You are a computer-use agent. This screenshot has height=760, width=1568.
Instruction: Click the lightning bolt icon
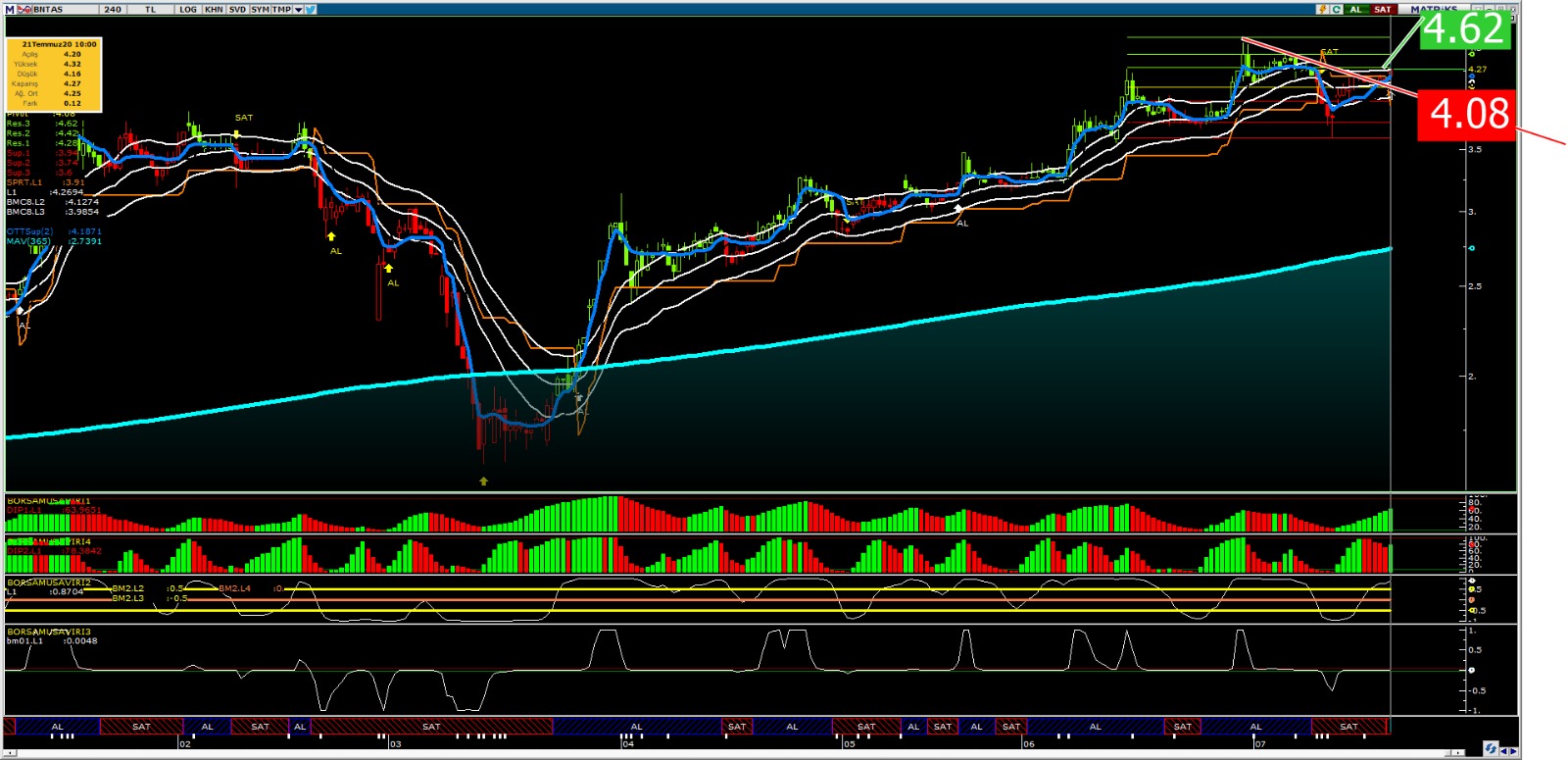(x=1322, y=9)
